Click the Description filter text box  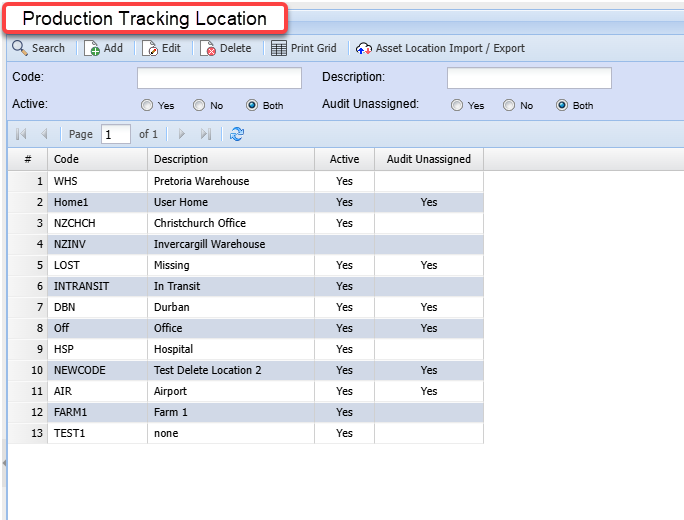pos(529,78)
